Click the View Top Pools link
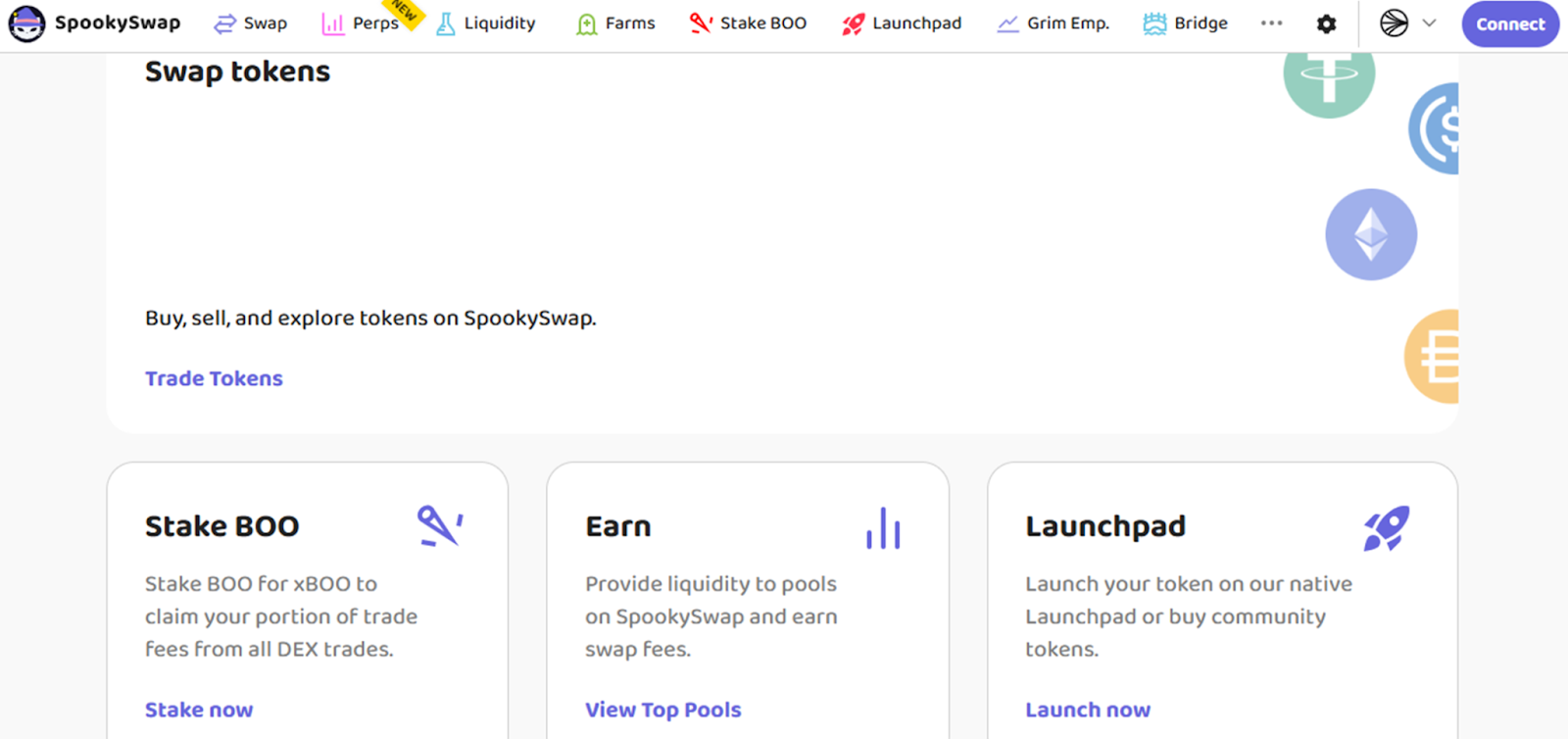The height and width of the screenshot is (739, 1568). pos(662,710)
